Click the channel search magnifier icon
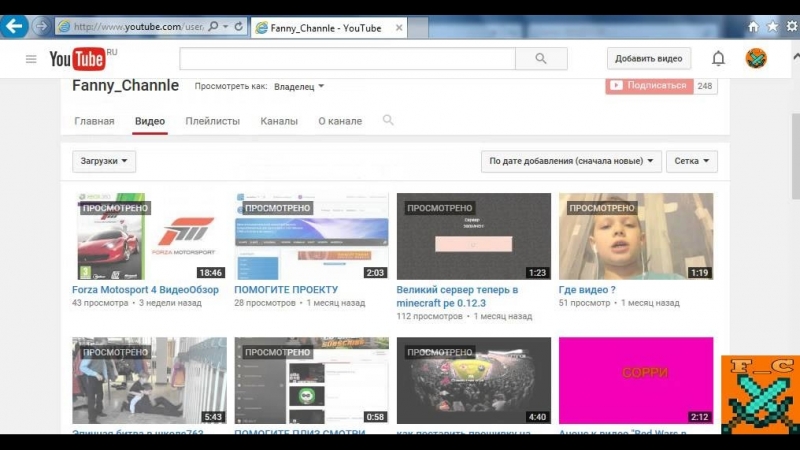The image size is (800, 450). click(388, 120)
